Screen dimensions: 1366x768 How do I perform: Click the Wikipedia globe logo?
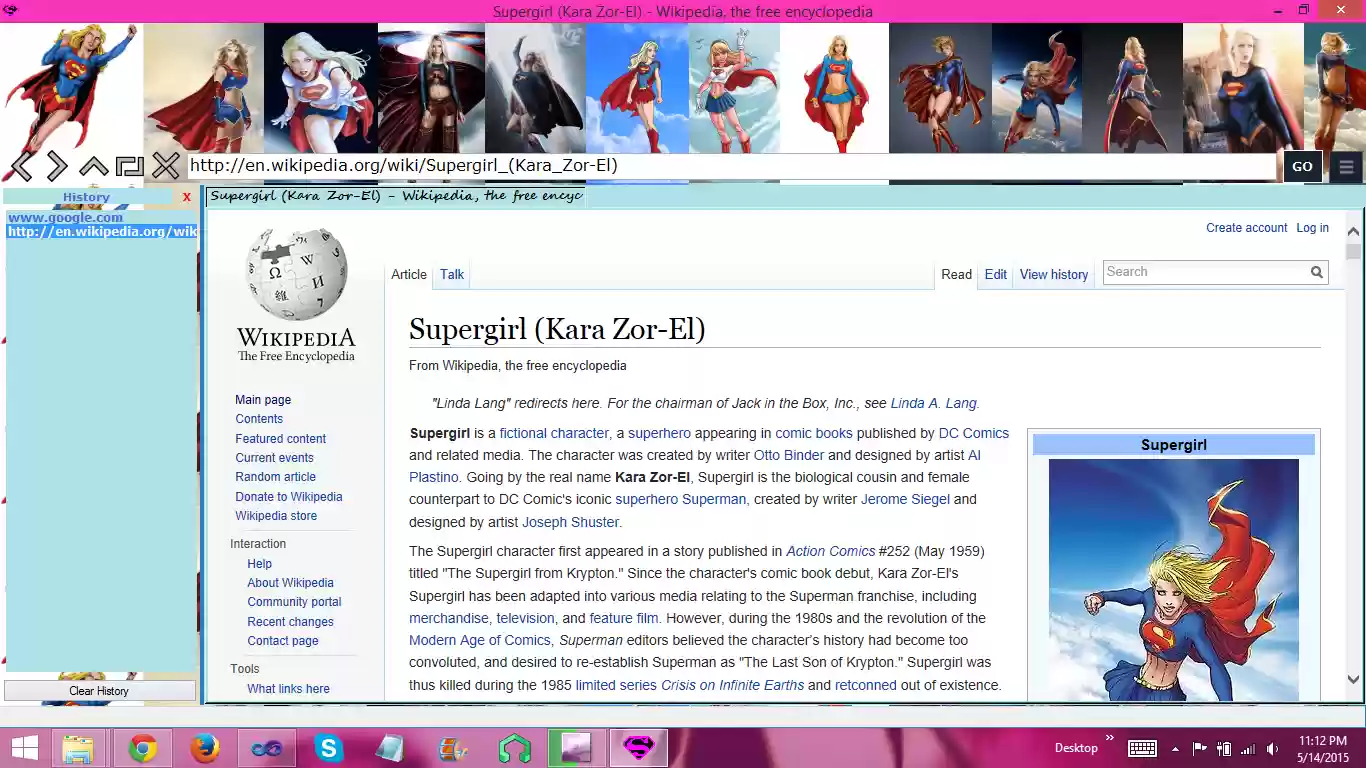click(x=295, y=272)
